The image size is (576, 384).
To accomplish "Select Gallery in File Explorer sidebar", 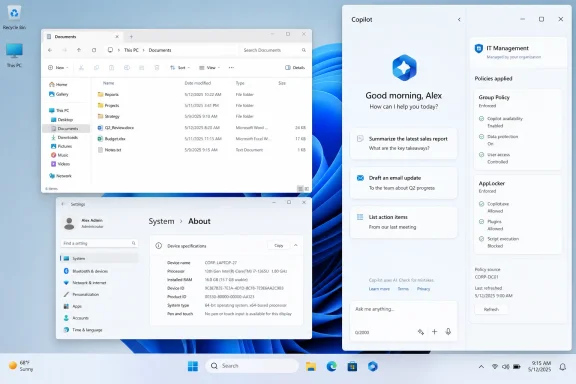I will [66, 94].
